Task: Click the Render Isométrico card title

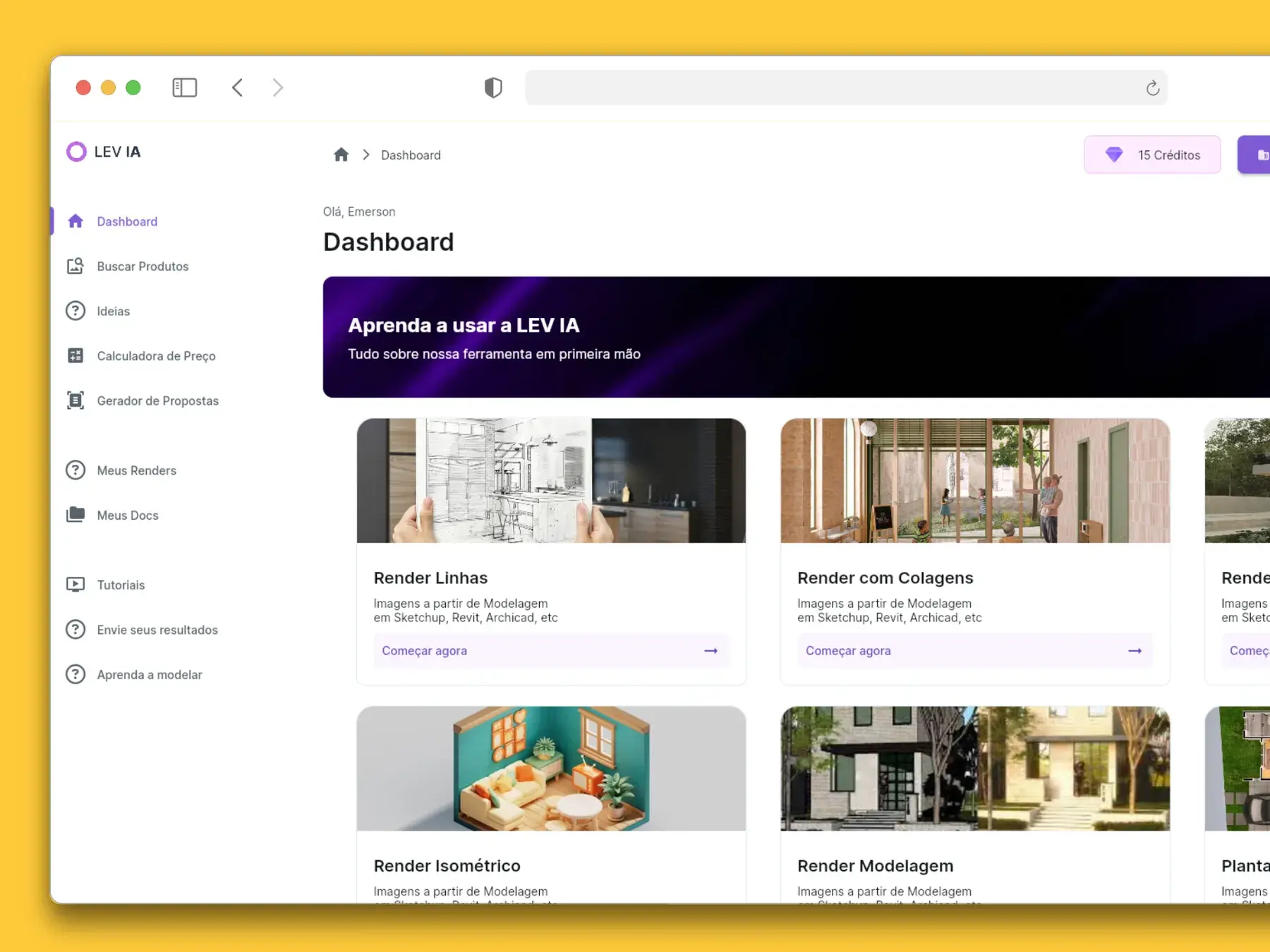Action: 447,865
